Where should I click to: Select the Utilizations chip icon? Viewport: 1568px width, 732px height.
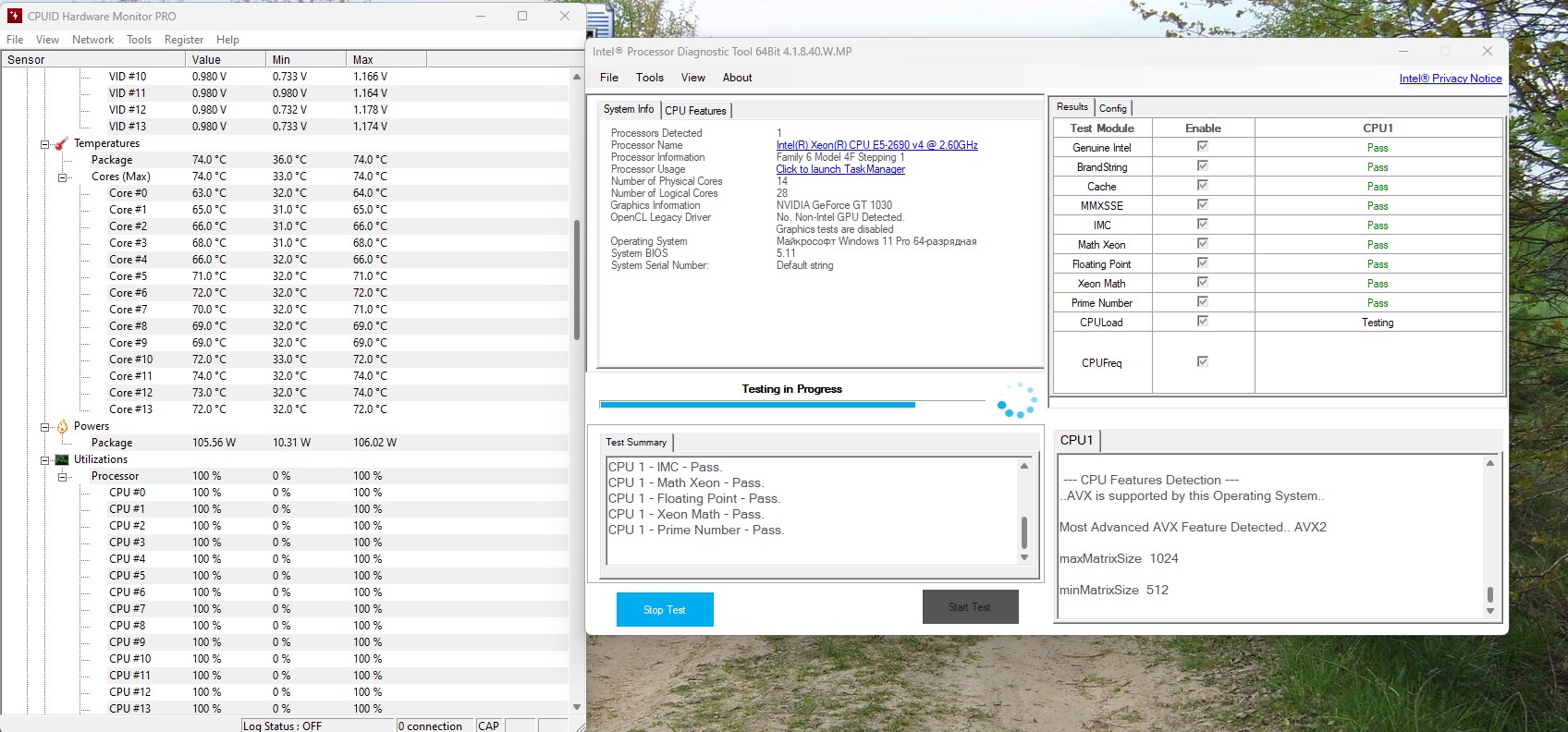coord(62,459)
